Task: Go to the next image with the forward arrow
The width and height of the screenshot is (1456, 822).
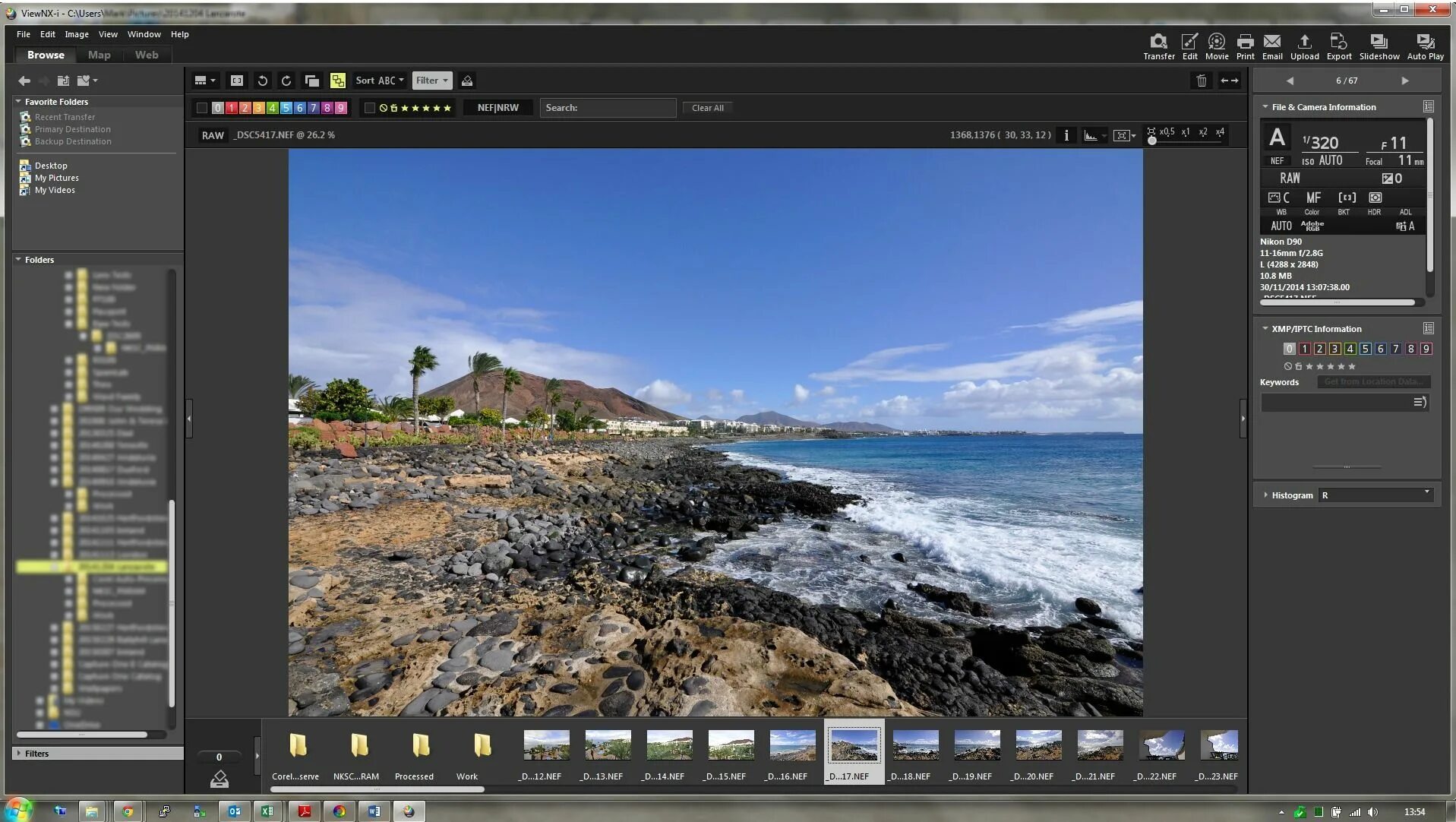Action: (1404, 80)
